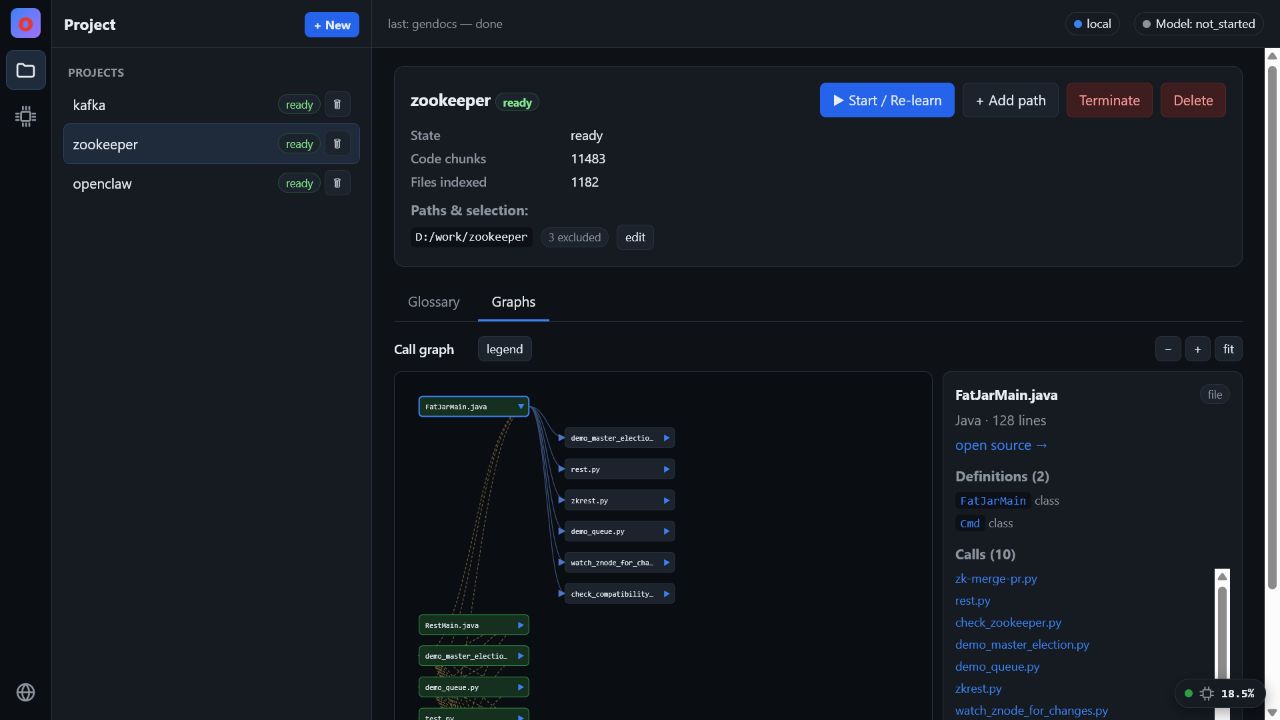Viewport: 1280px width, 720px height.
Task: Edit the paths & selection
Action: click(x=635, y=237)
